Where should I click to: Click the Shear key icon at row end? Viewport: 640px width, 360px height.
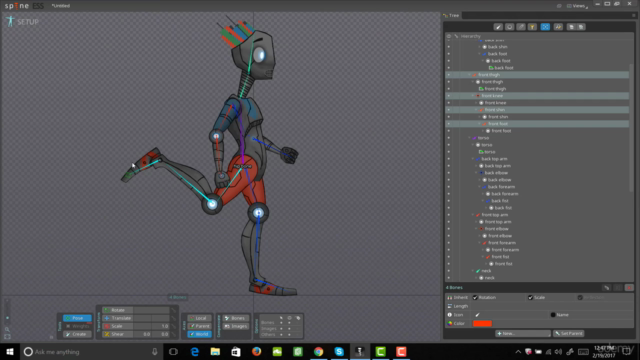[x=174, y=334]
